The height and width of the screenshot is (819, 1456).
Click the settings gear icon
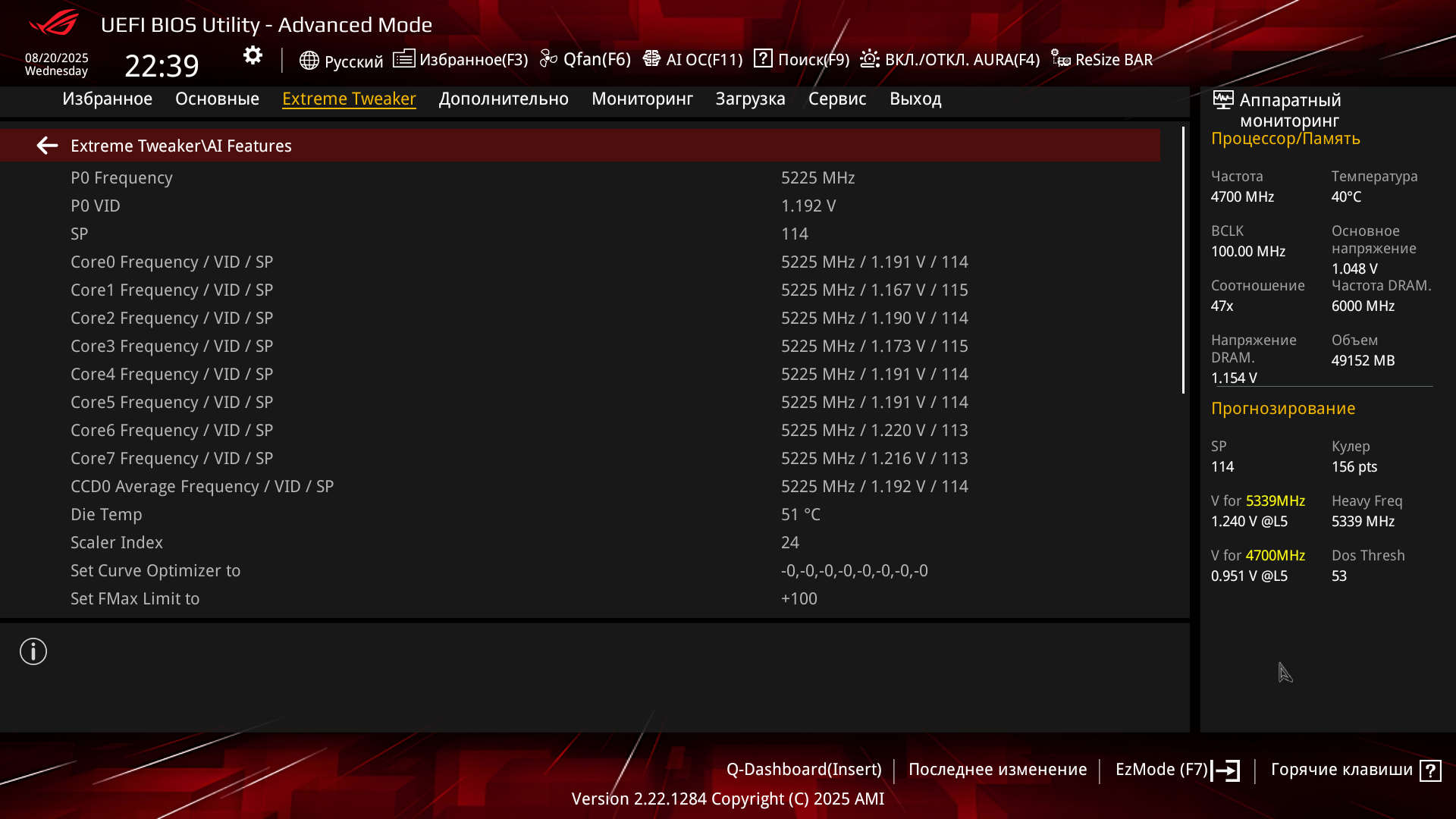(x=253, y=55)
